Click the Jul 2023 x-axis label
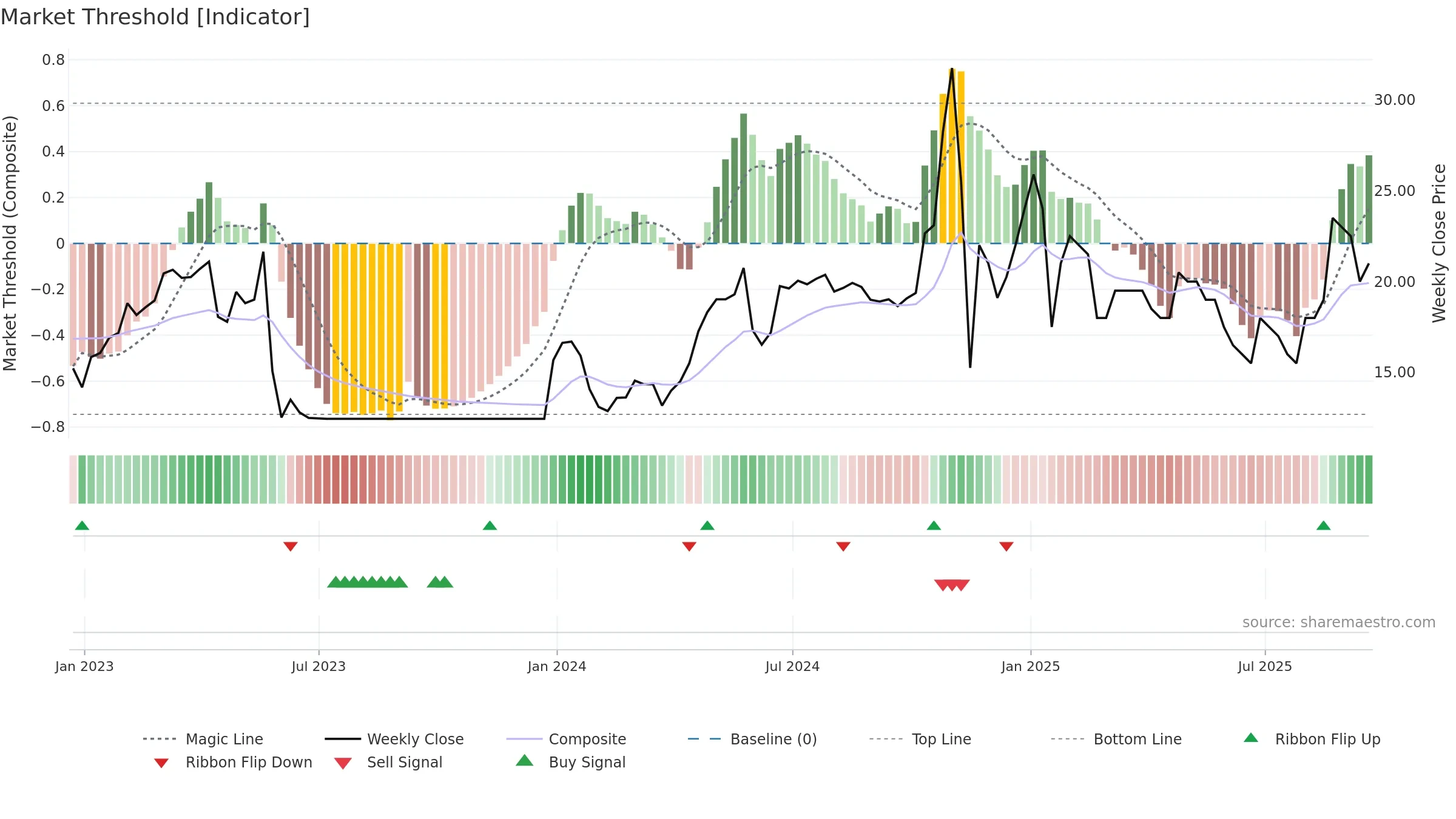This screenshot has height=819, width=1456. pyautogui.click(x=318, y=666)
